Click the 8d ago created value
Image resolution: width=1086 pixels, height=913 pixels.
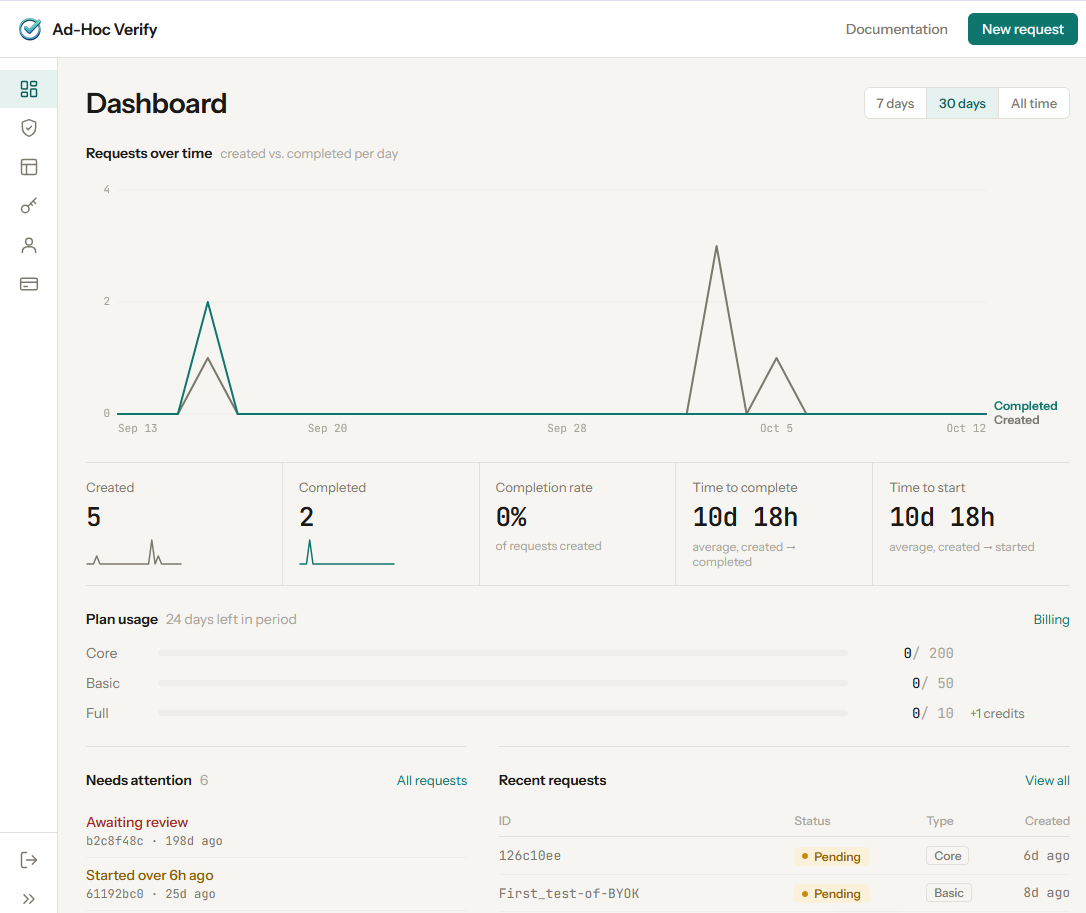pos(1047,893)
